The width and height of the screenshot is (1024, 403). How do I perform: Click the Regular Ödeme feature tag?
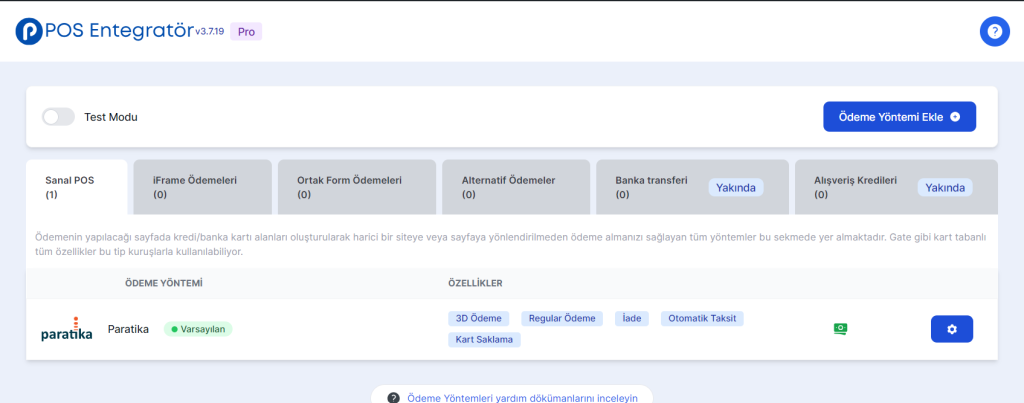pyautogui.click(x=561, y=318)
